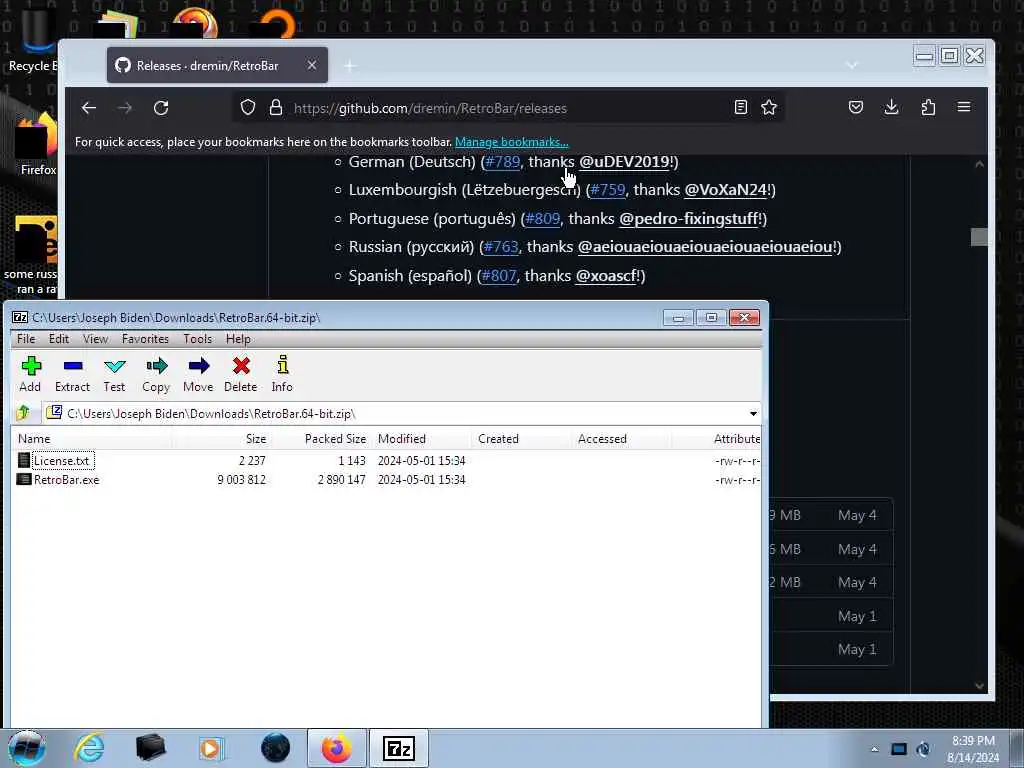The width and height of the screenshot is (1024, 768).
Task: Open a new Firefox tab with plus button
Action: pos(350,65)
